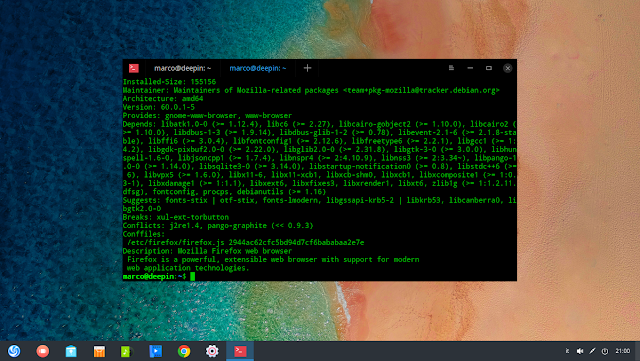Click 'Description: Mozilla Firefox web browser' line
The width and height of the screenshot is (640, 361).
pyautogui.click(x=207, y=251)
